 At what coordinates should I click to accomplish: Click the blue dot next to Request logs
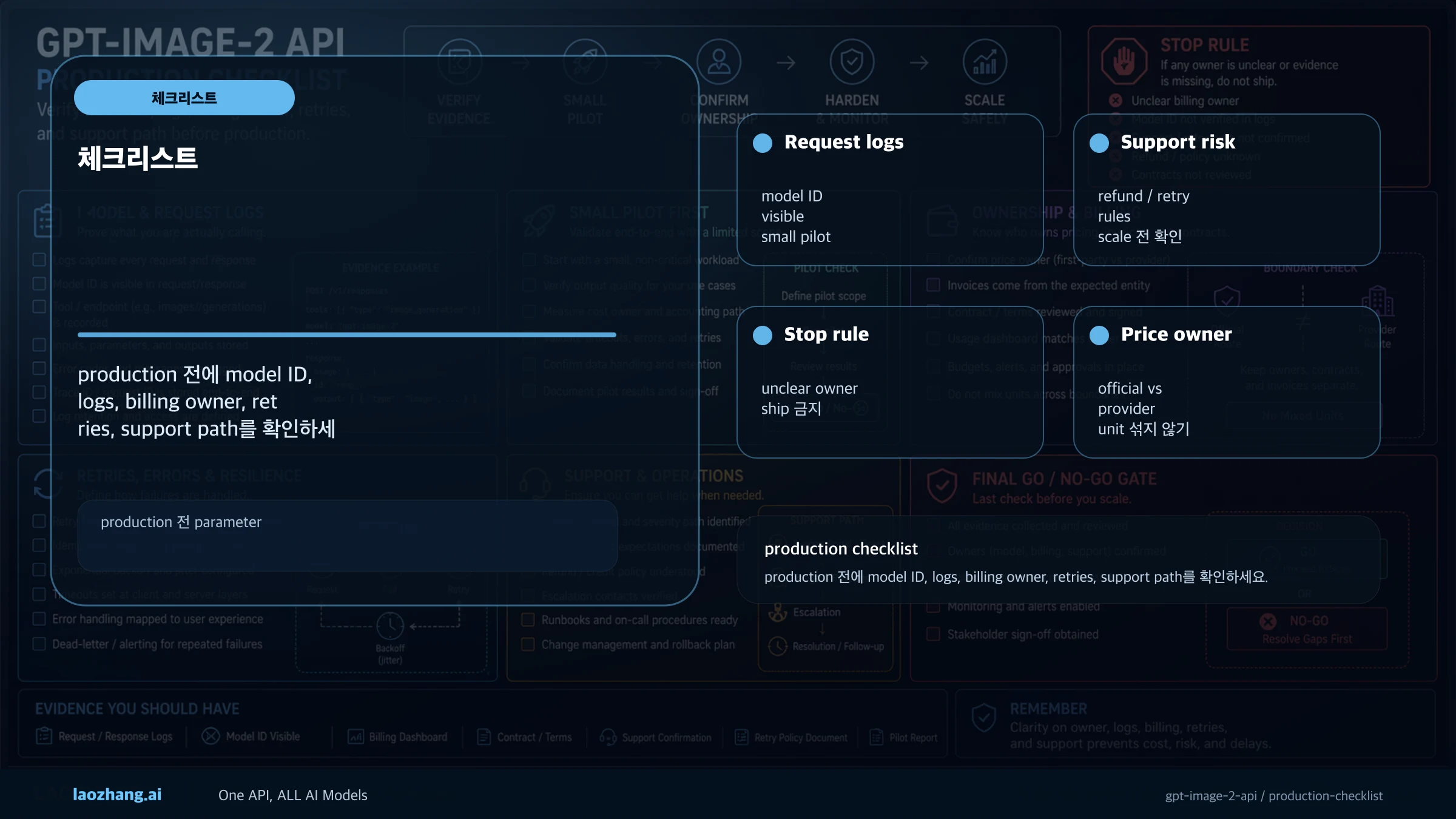pos(763,143)
